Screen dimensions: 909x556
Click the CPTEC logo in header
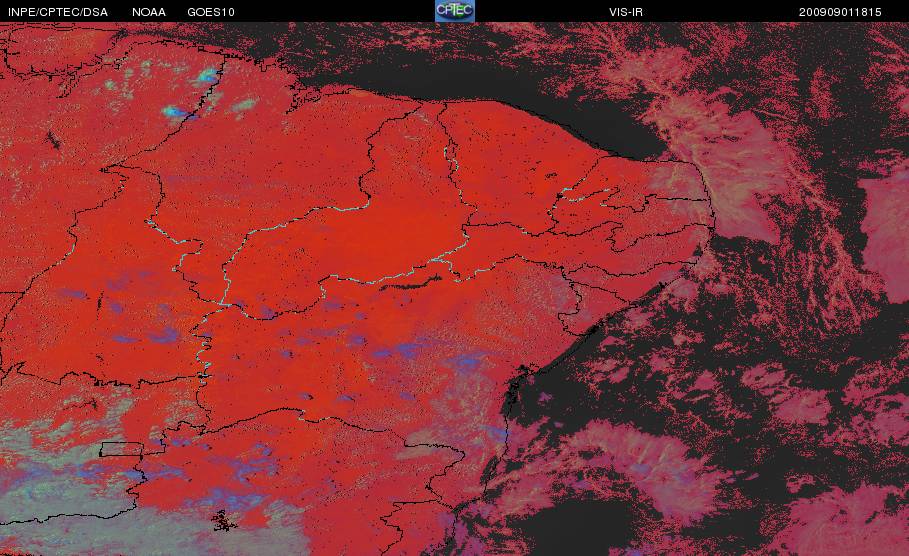[x=454, y=11]
